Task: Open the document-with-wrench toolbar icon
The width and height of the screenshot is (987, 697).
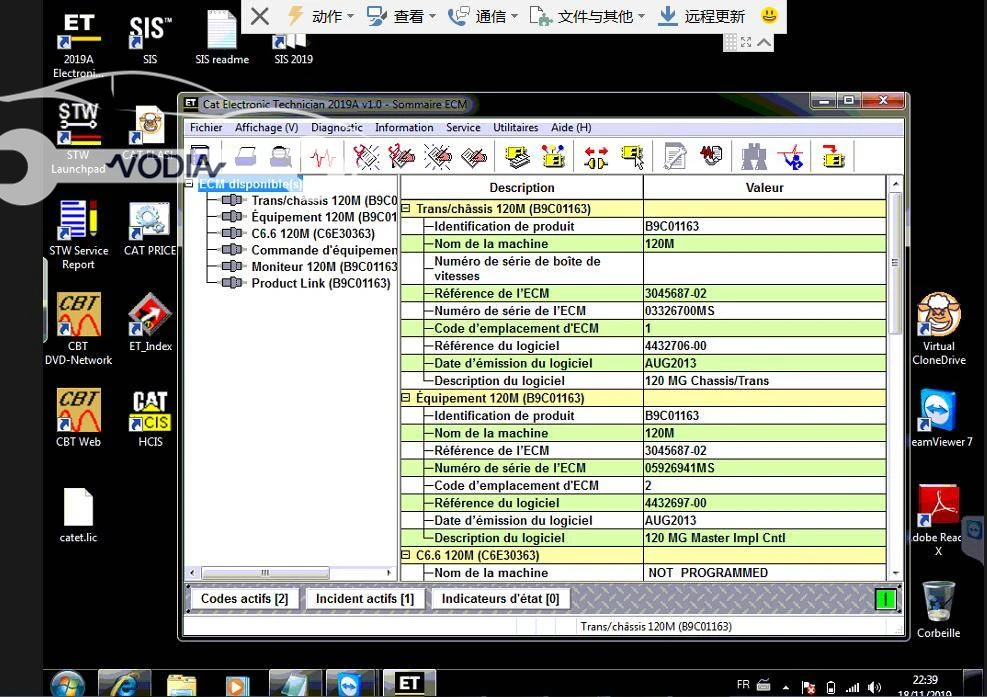Action: click(675, 157)
